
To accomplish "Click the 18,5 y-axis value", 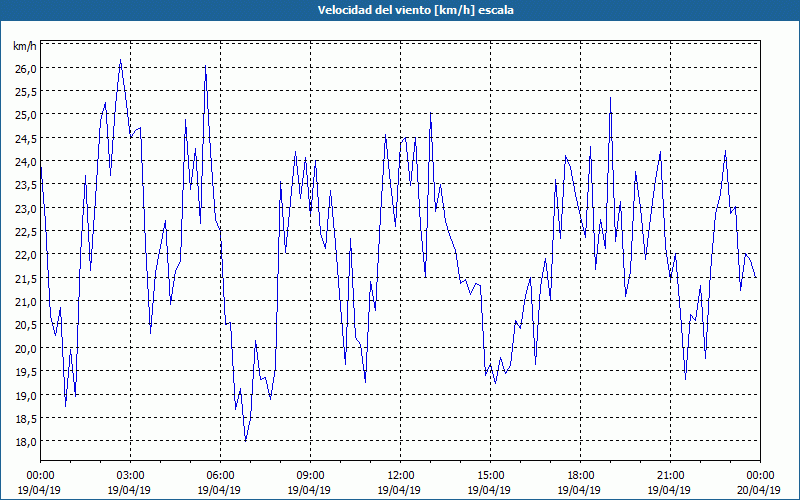I will click(26, 419).
